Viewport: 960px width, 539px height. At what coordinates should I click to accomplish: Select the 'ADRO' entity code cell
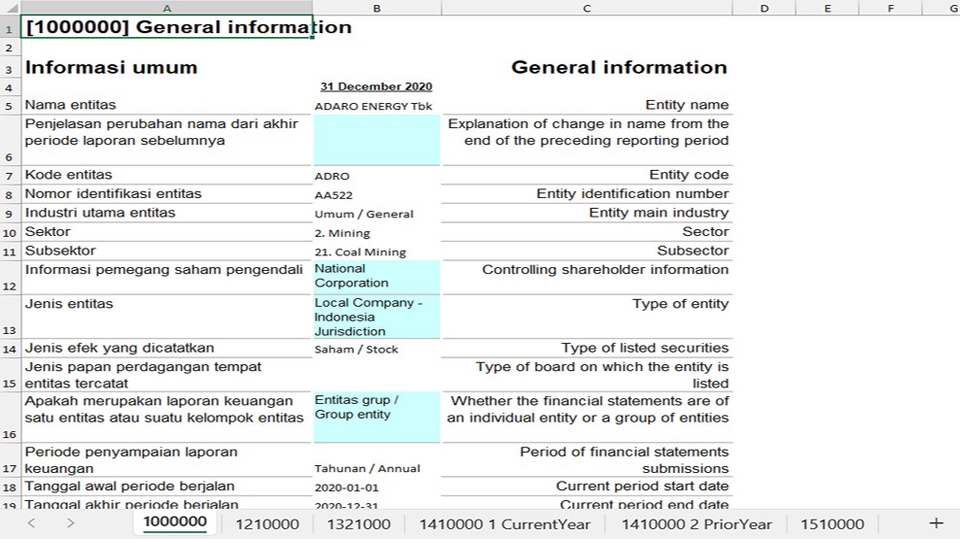(377, 176)
